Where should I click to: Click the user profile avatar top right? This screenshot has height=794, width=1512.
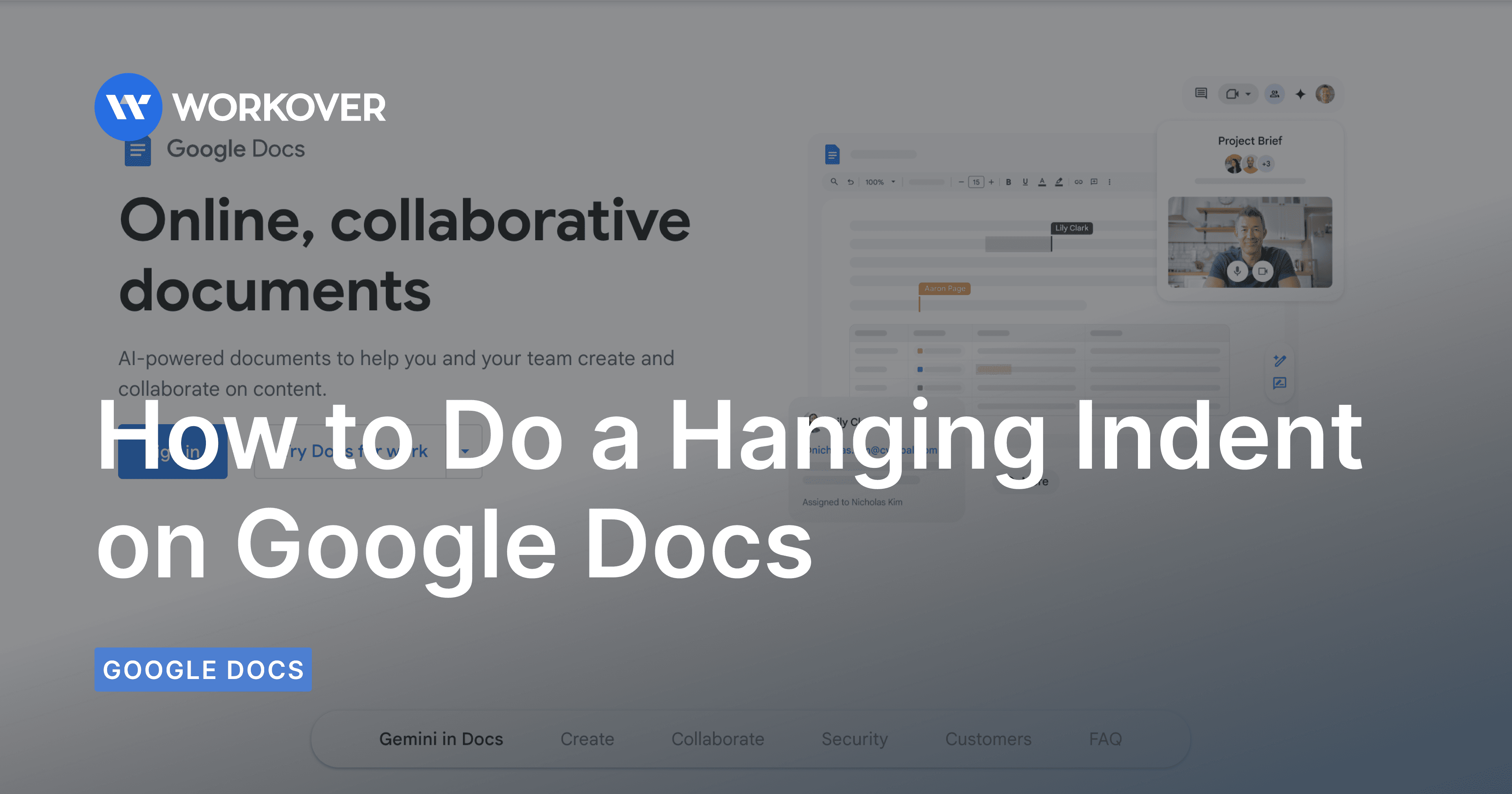pos(1325,94)
